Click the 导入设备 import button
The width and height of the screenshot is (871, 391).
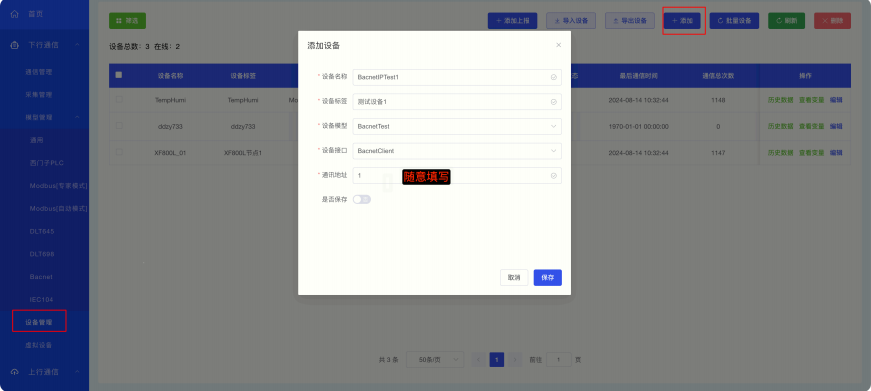point(571,21)
